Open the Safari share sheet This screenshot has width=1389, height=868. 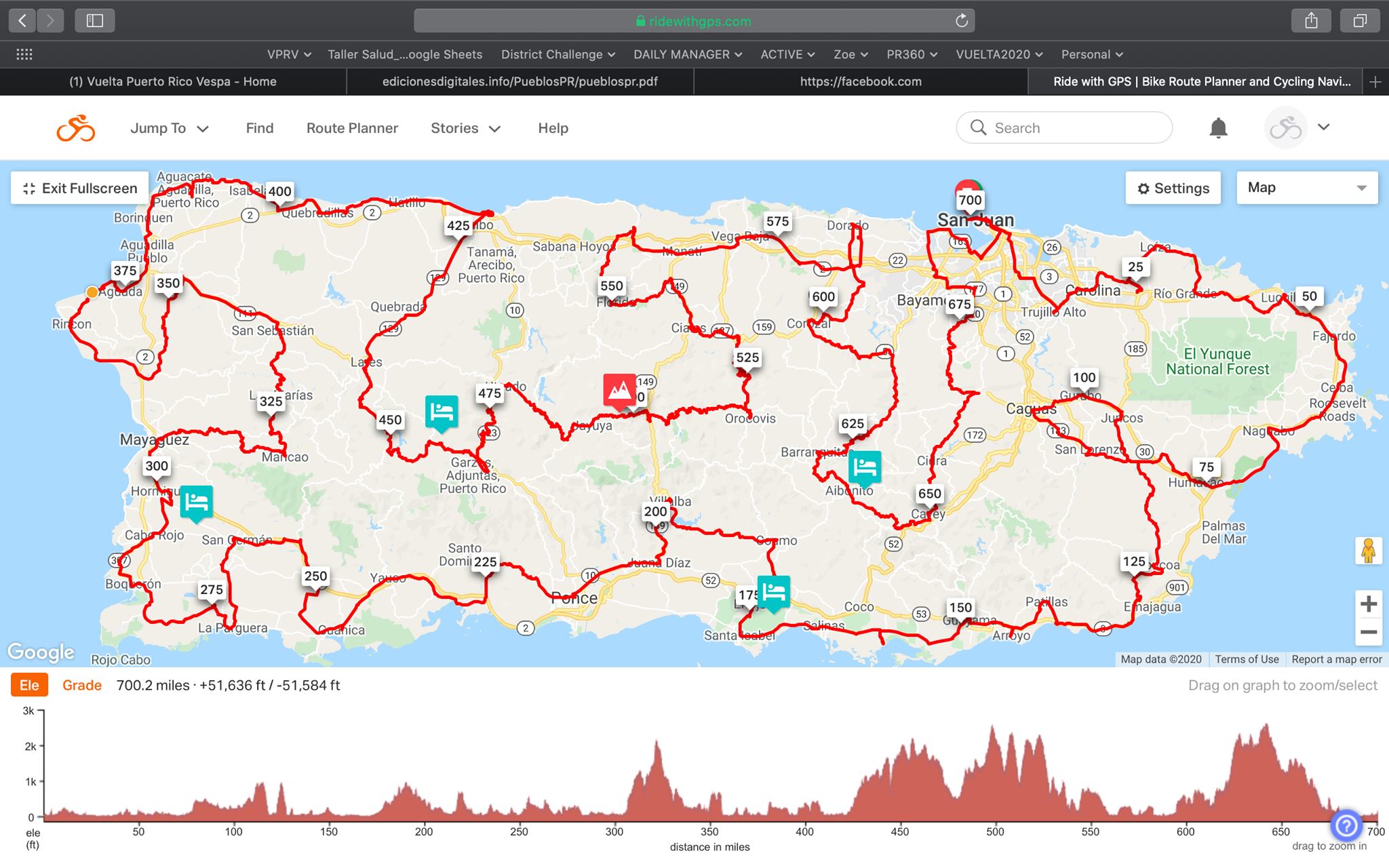click(x=1311, y=21)
